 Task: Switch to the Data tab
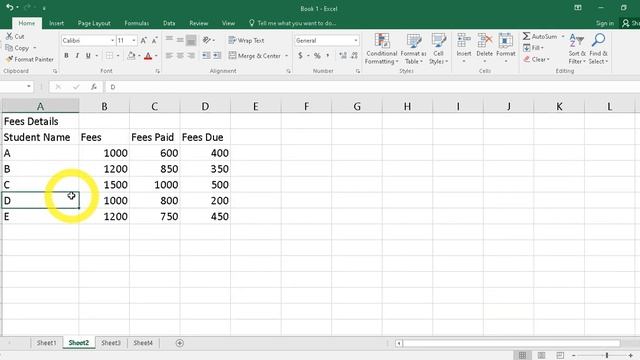pyautogui.click(x=169, y=23)
